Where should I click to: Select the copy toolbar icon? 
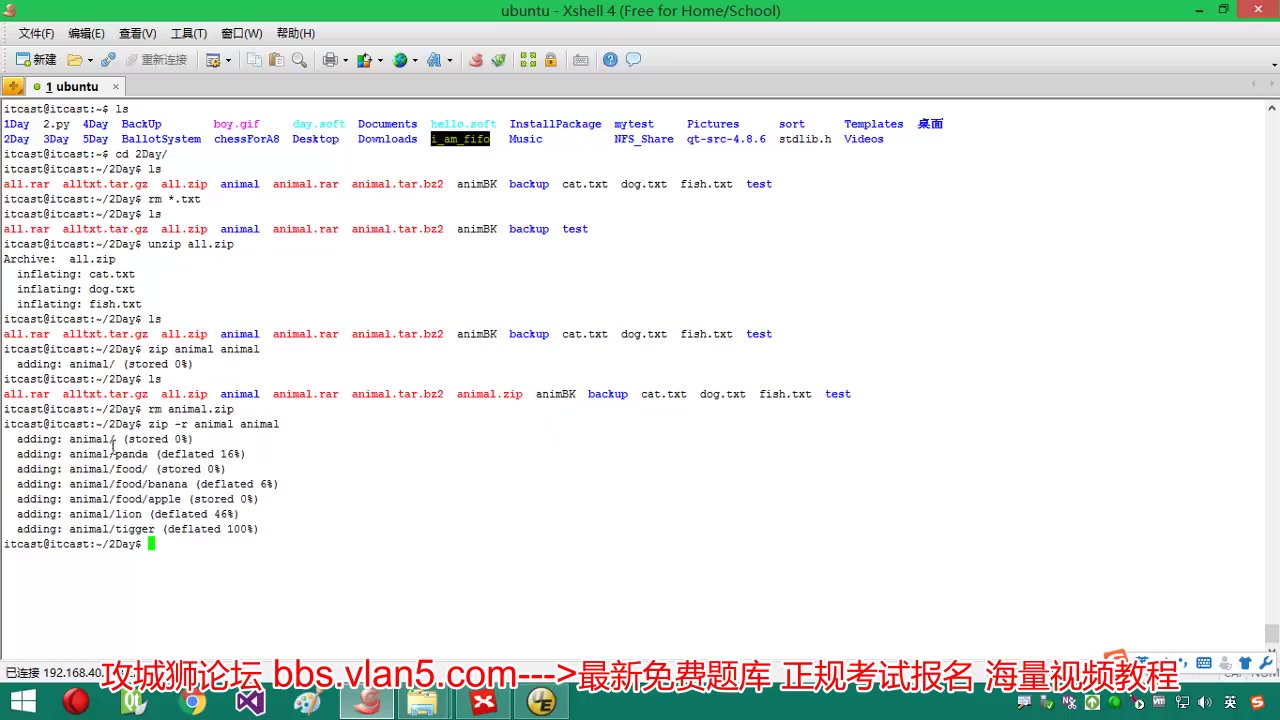pyautogui.click(x=255, y=60)
